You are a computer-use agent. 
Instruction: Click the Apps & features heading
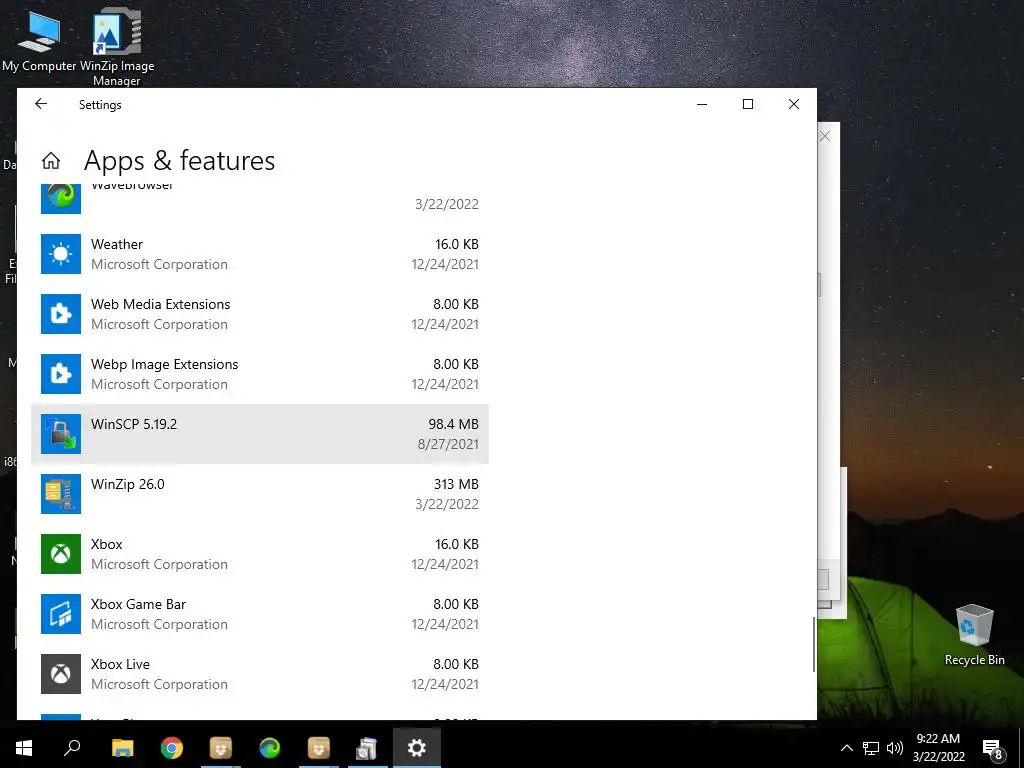pos(180,161)
